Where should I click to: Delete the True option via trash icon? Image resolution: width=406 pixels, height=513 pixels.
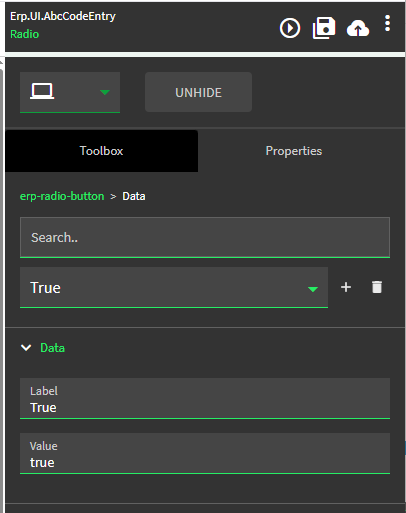pos(377,287)
